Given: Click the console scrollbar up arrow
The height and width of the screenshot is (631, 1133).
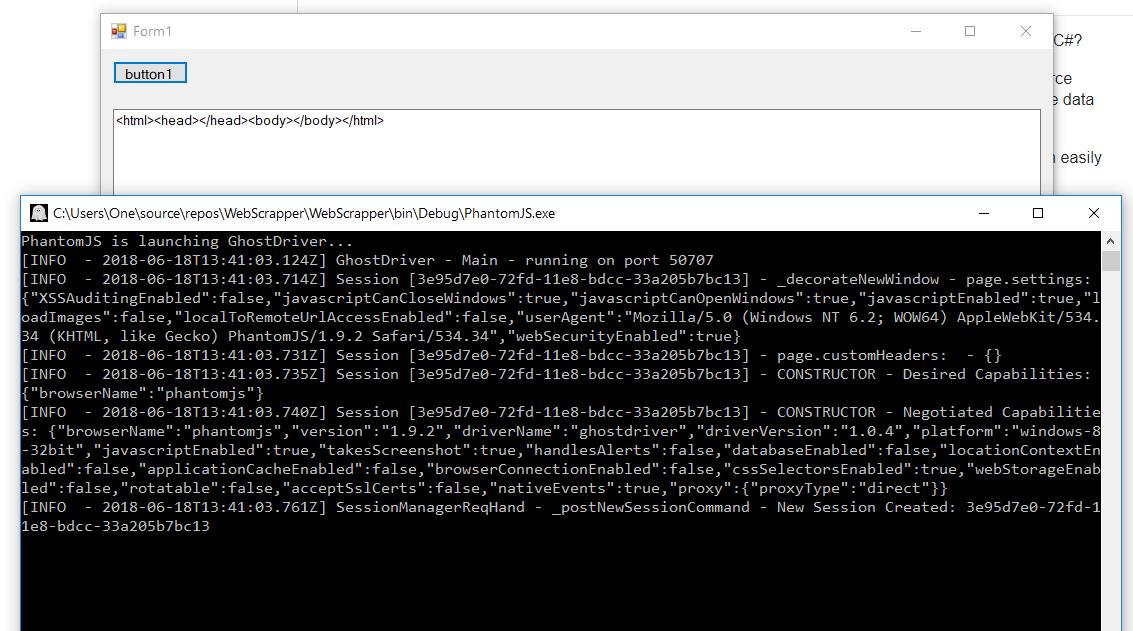Looking at the screenshot, I should pos(1110,239).
